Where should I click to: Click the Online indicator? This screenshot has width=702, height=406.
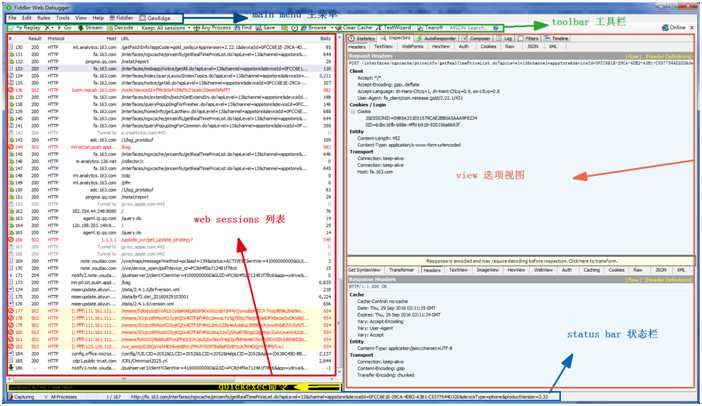tap(674, 28)
